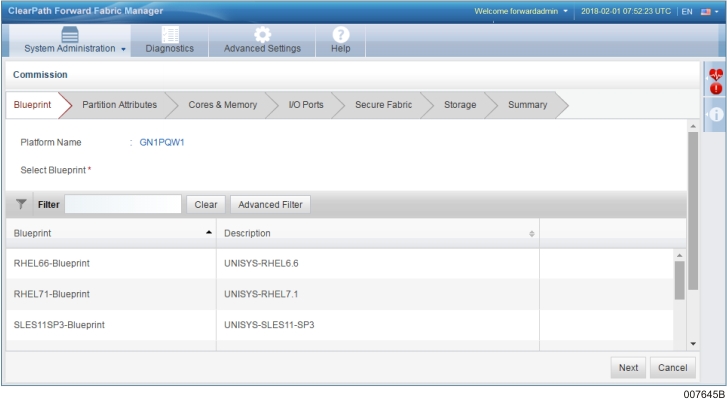Image resolution: width=727 pixels, height=402 pixels.
Task: Open the blue info icon panel
Action: [715, 115]
